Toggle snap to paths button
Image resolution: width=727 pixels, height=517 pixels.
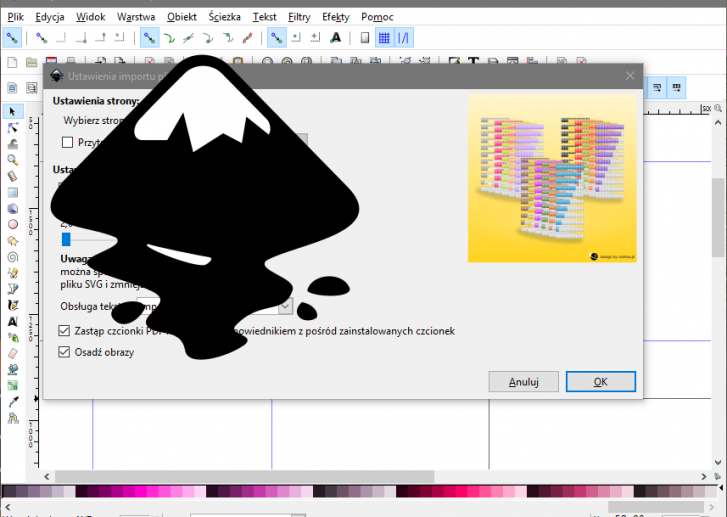(x=169, y=38)
